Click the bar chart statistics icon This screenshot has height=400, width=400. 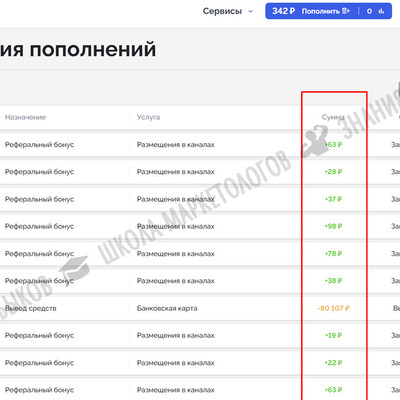(x=381, y=11)
